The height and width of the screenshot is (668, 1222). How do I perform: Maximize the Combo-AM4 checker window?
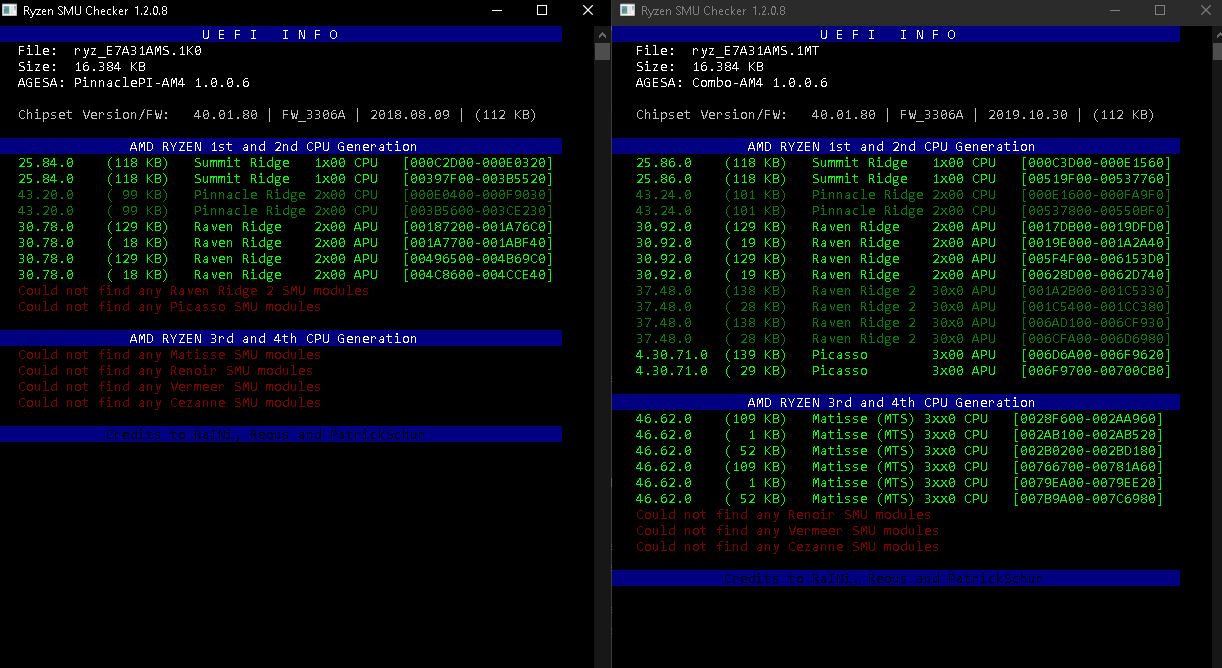pos(1160,10)
